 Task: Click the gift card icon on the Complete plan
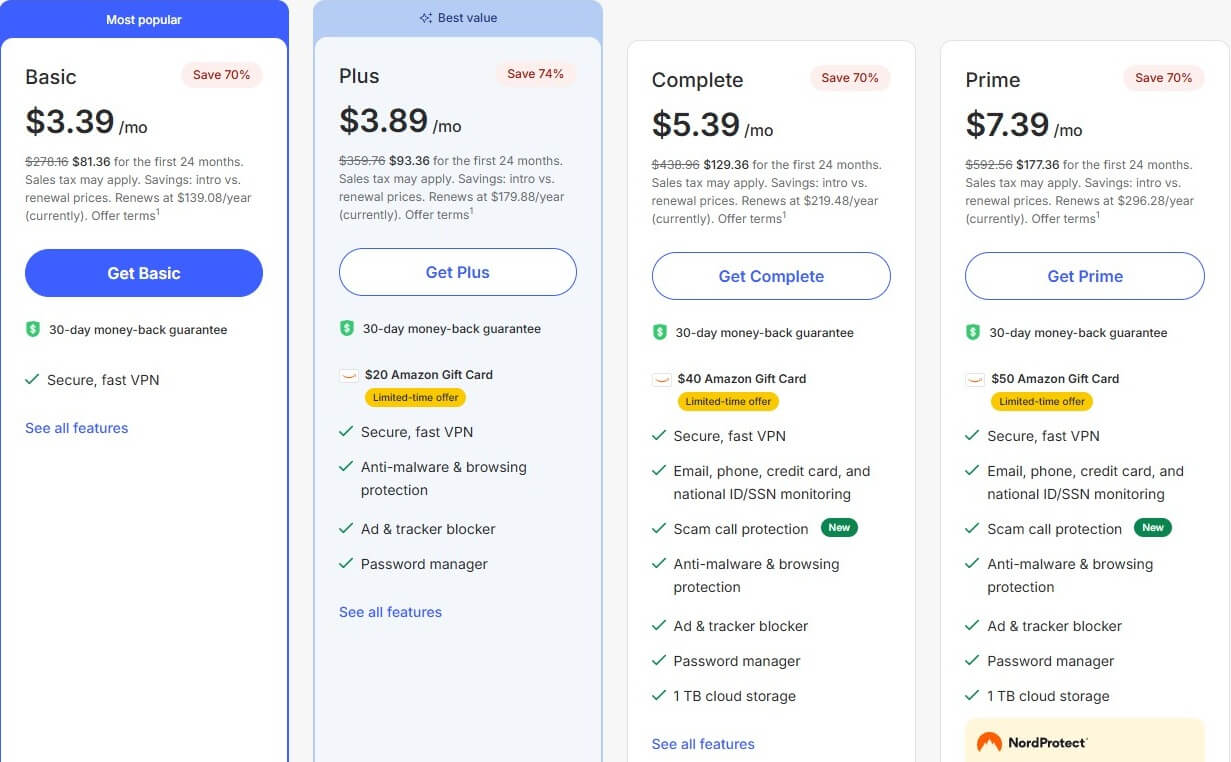[x=662, y=378]
